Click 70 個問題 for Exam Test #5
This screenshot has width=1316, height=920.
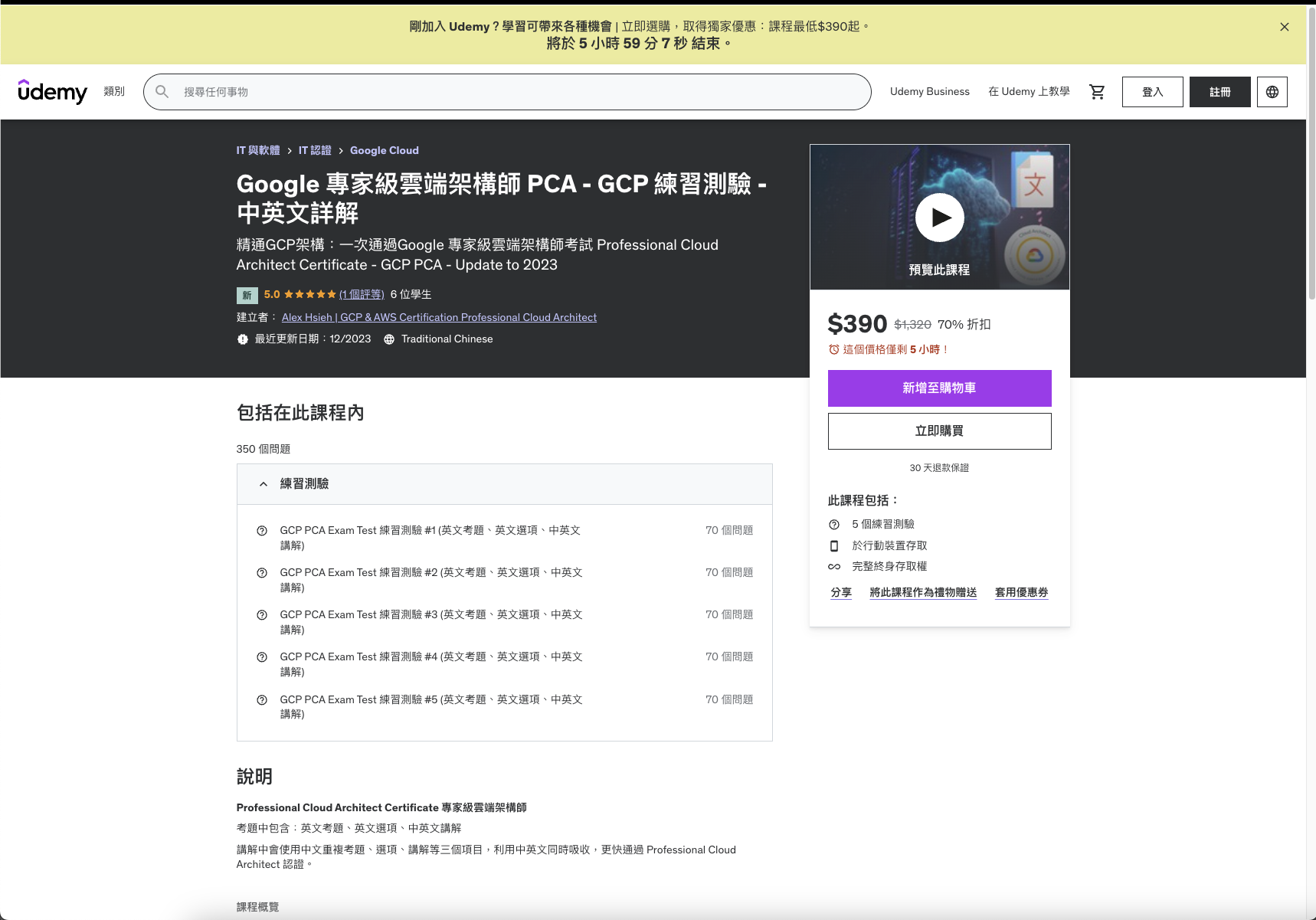tap(729, 700)
